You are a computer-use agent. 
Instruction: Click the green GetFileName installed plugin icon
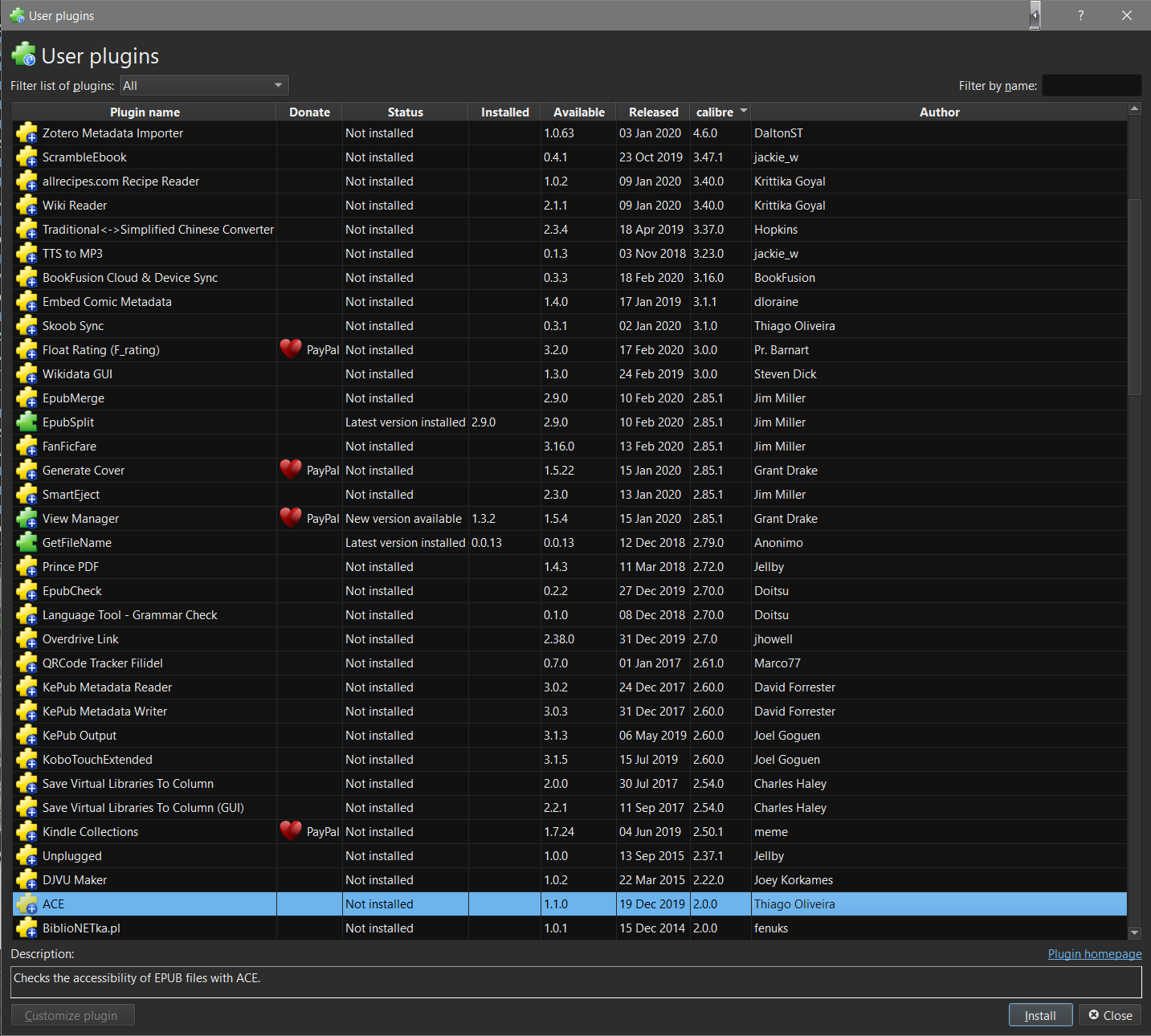click(x=27, y=543)
